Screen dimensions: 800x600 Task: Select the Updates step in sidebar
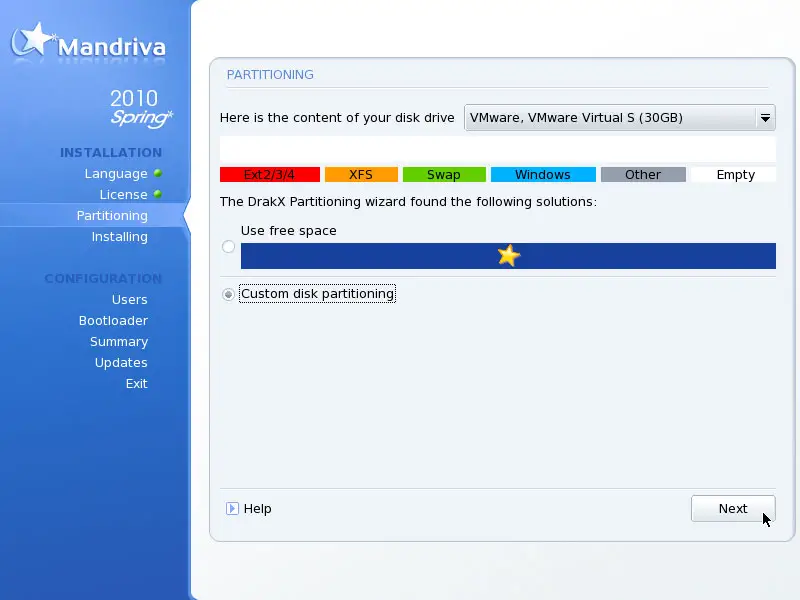[121, 362]
